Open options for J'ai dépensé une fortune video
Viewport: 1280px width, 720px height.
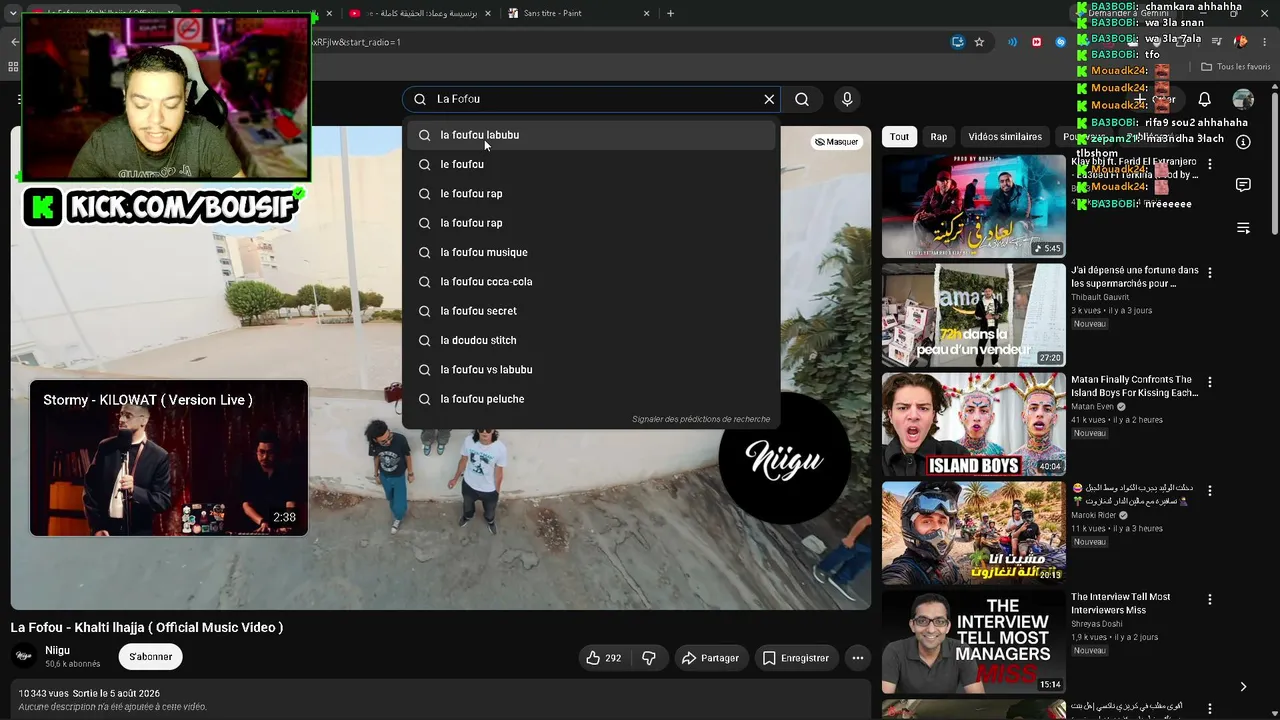pos(1210,272)
